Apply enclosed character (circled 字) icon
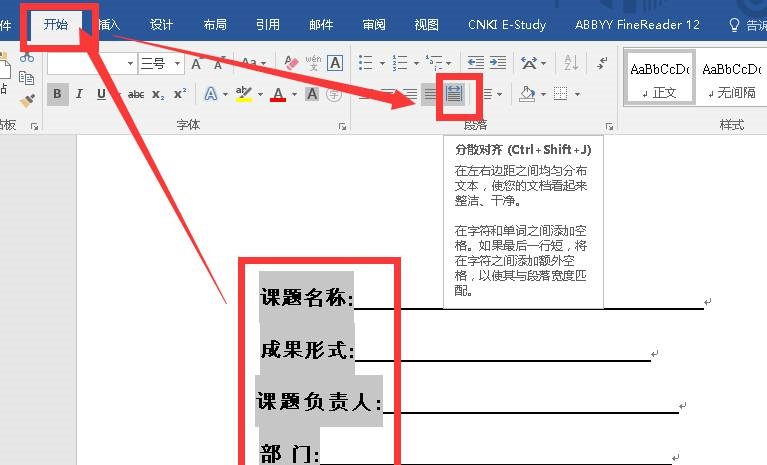 (x=334, y=94)
